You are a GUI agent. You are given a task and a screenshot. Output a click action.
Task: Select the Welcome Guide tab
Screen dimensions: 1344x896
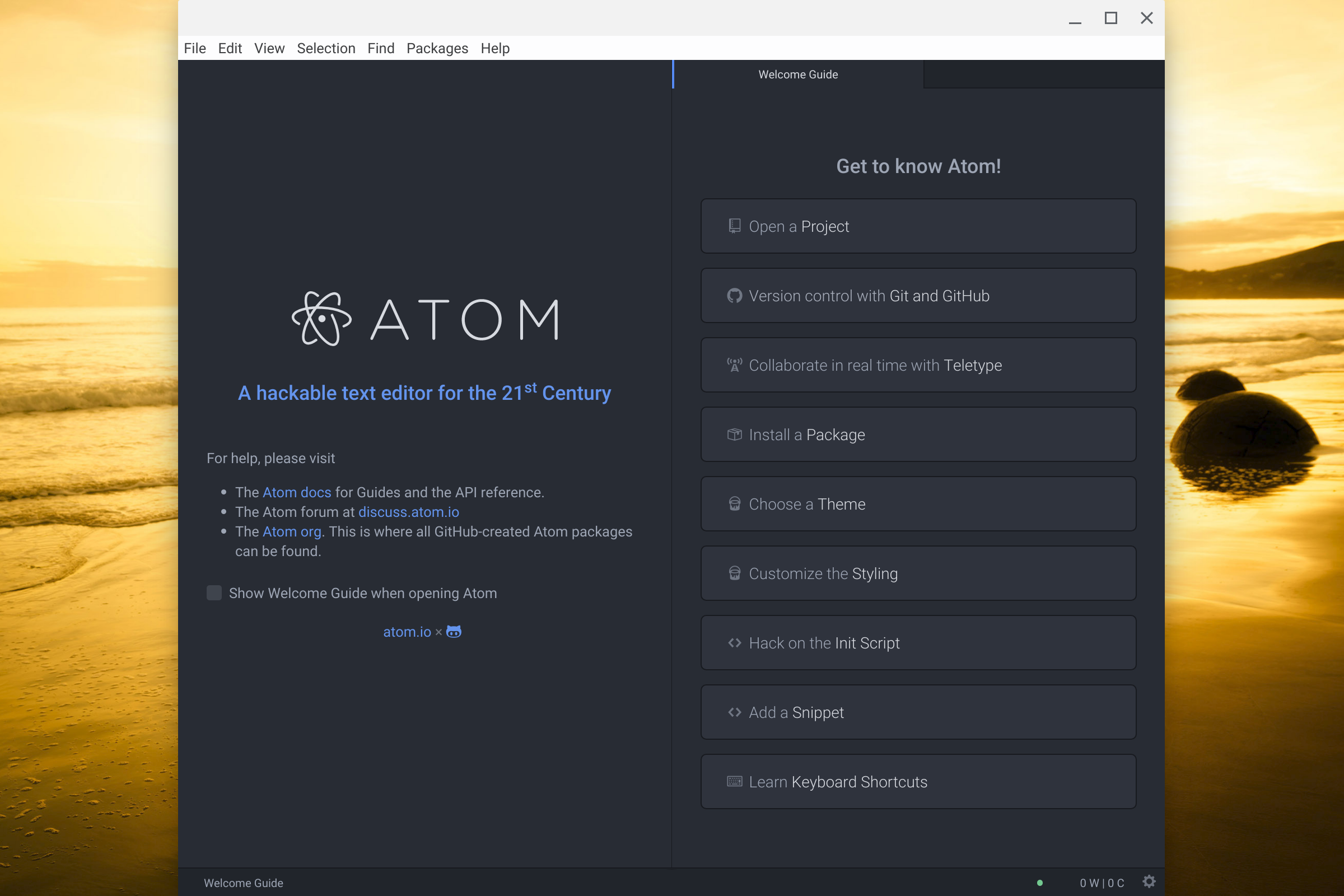click(x=797, y=74)
